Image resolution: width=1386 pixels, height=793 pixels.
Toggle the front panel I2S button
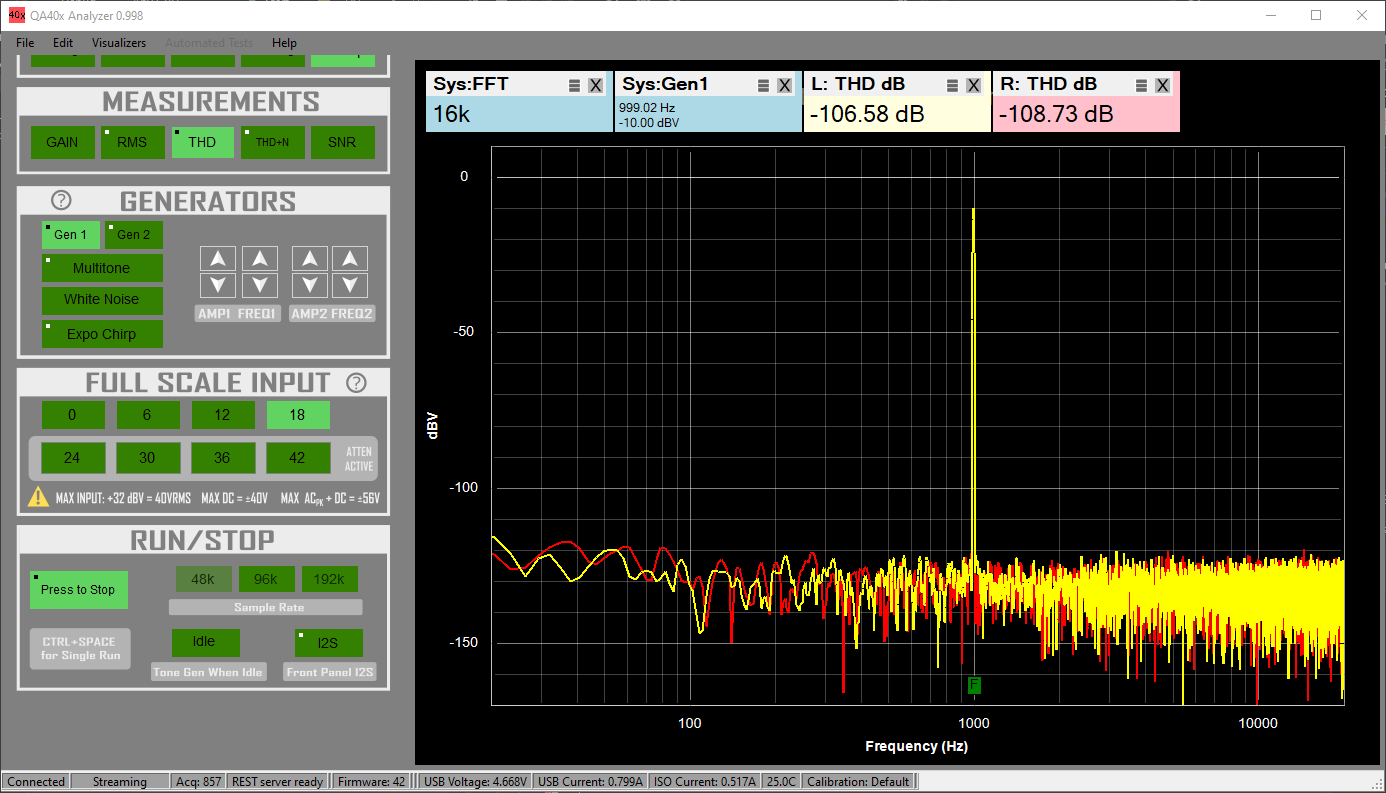coord(328,643)
